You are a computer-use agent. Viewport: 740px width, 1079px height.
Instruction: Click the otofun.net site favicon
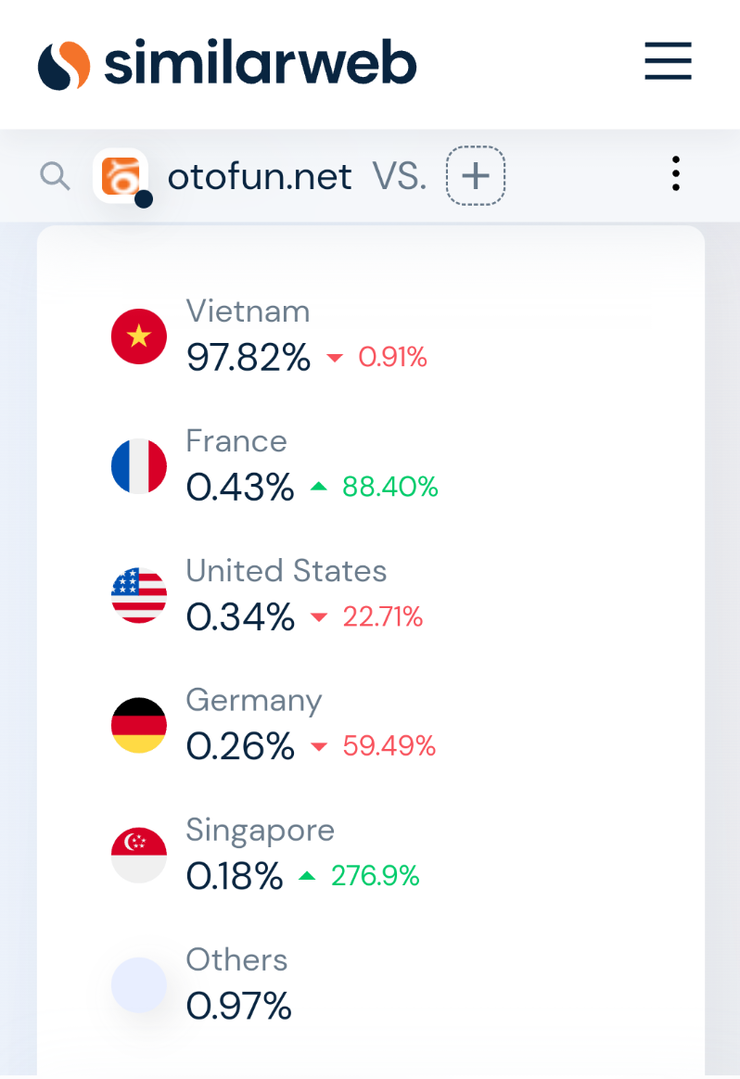pyautogui.click(x=120, y=176)
